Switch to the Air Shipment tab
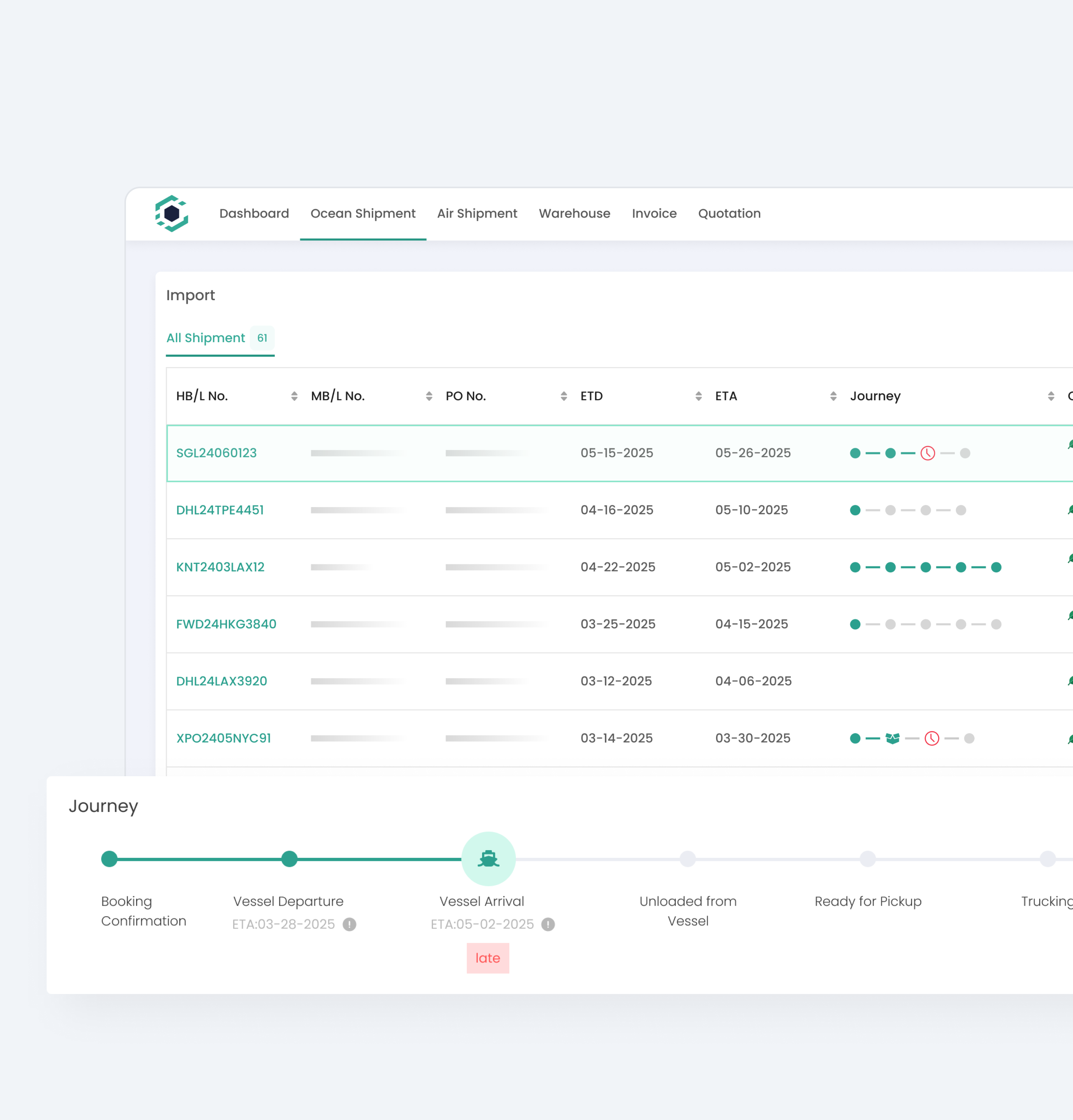The height and width of the screenshot is (1120, 1073). (x=477, y=213)
